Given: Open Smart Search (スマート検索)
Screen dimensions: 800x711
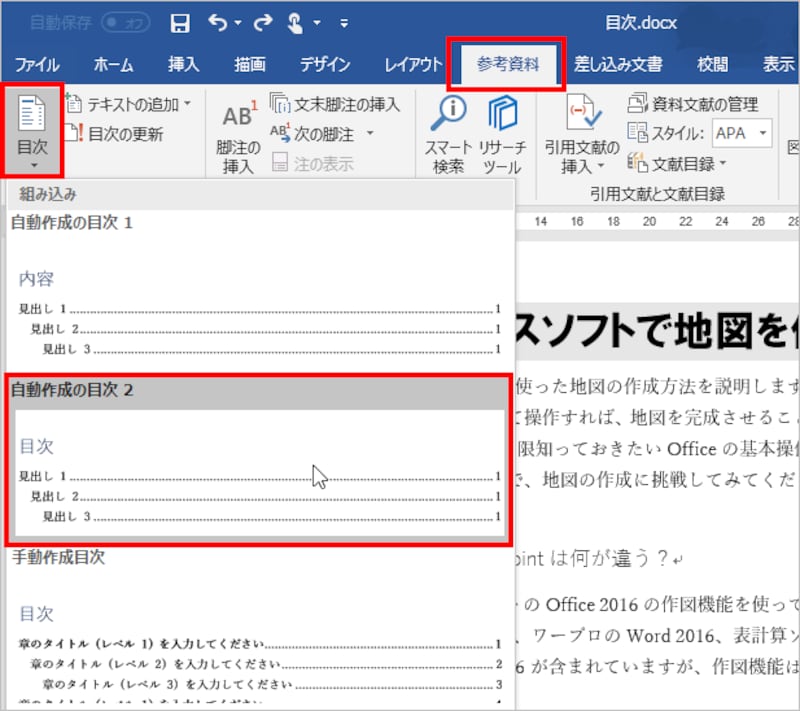Looking at the screenshot, I should pos(448,134).
